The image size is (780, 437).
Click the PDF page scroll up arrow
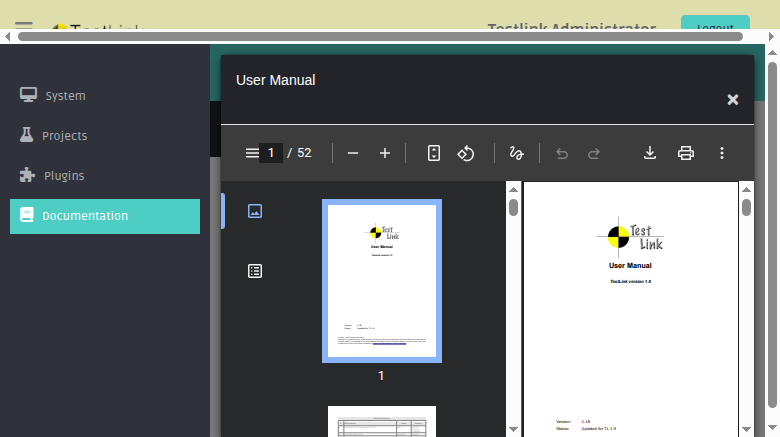pyautogui.click(x=746, y=190)
